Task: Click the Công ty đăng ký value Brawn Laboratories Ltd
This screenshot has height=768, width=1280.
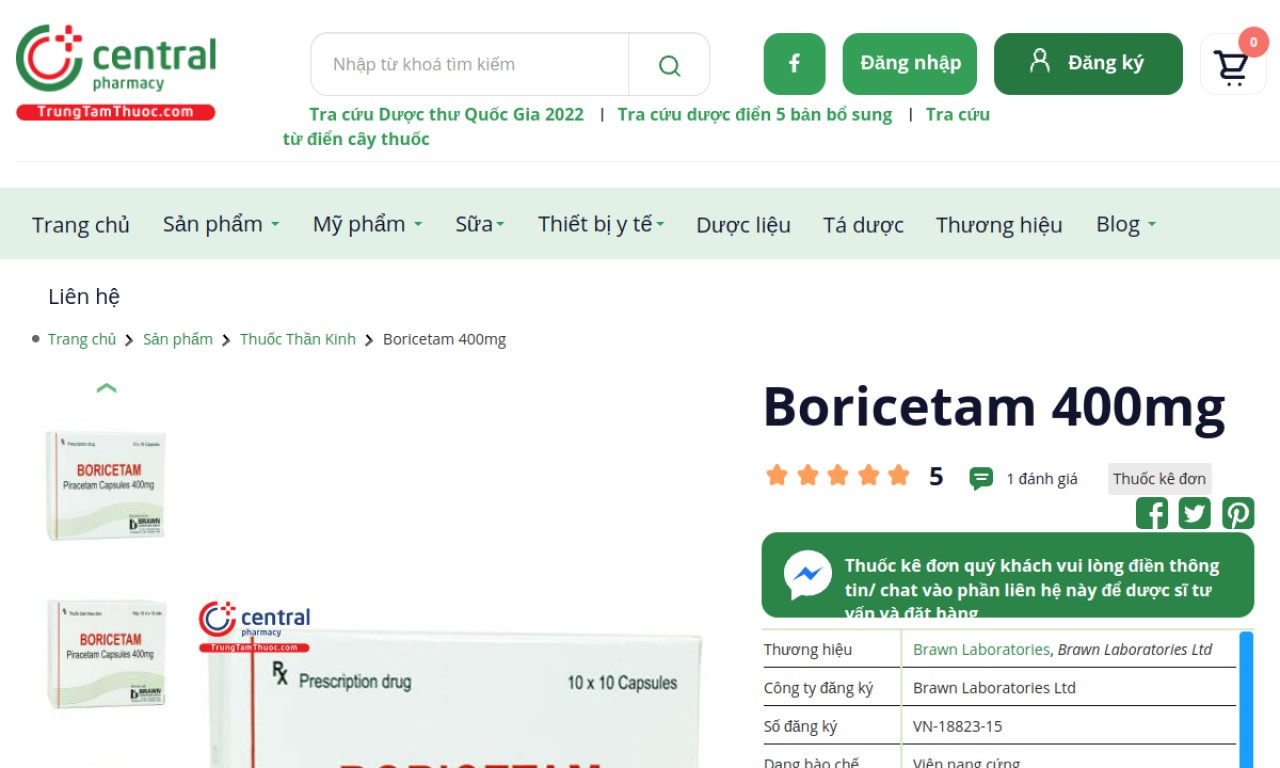Action: click(994, 688)
